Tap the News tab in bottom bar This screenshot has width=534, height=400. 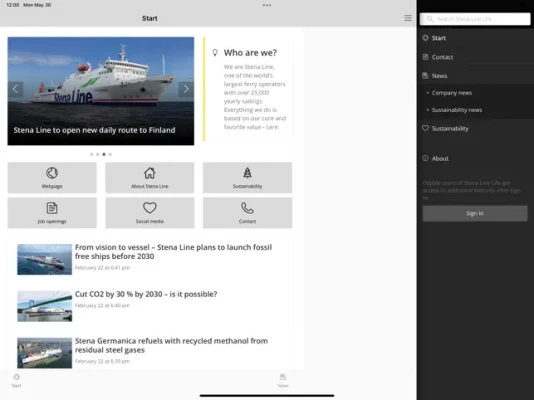click(283, 380)
